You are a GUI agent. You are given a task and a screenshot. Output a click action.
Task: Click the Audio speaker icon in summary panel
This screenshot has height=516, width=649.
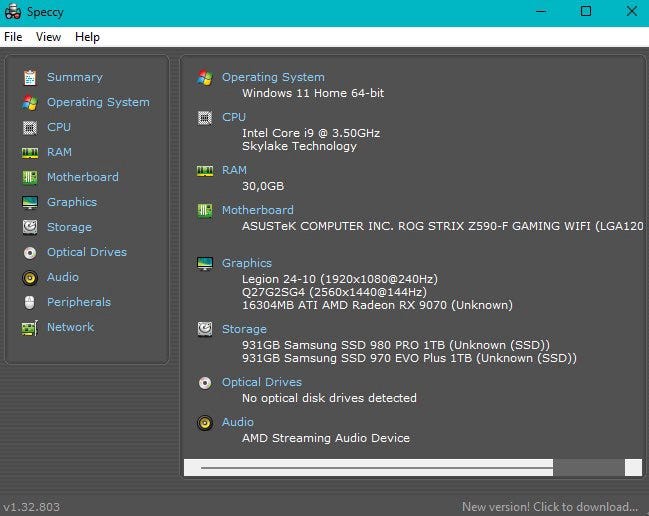coord(205,423)
